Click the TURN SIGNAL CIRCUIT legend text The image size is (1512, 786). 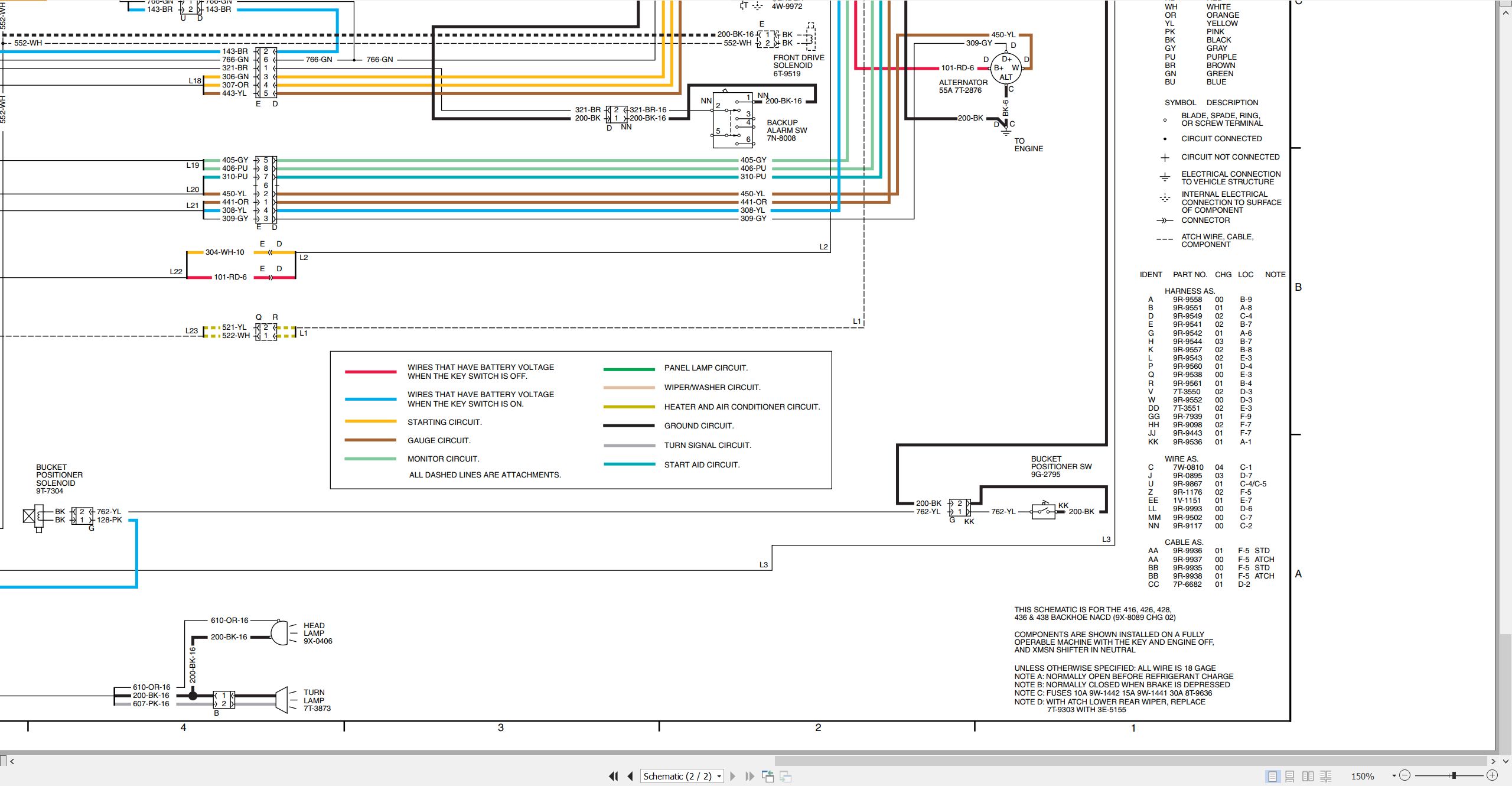pyautogui.click(x=708, y=445)
